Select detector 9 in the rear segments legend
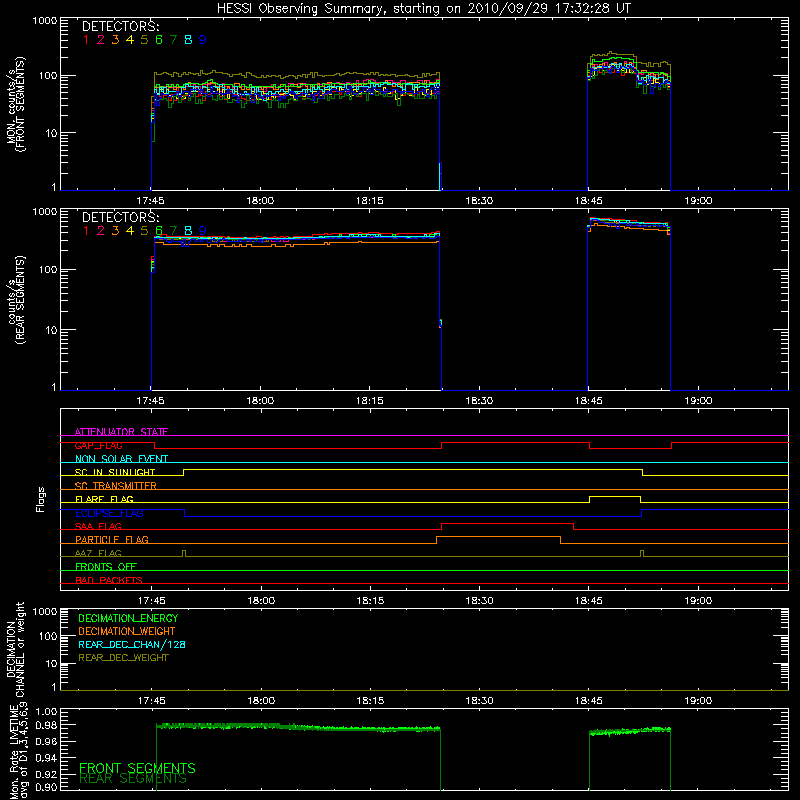The width and height of the screenshot is (800, 800). (x=203, y=231)
